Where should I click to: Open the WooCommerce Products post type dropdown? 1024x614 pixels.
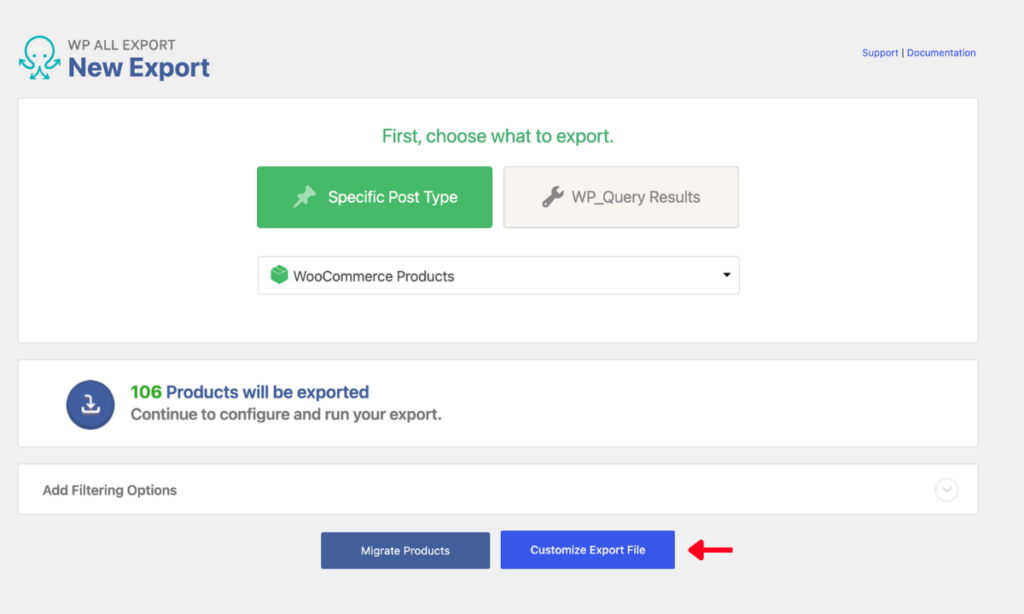pyautogui.click(x=498, y=276)
